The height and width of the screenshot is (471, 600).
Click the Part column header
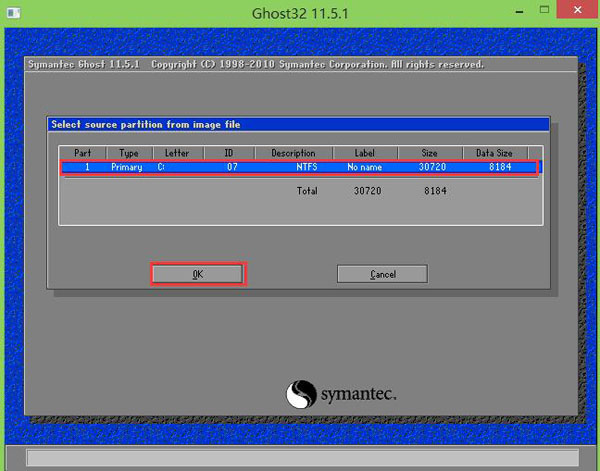(x=83, y=153)
